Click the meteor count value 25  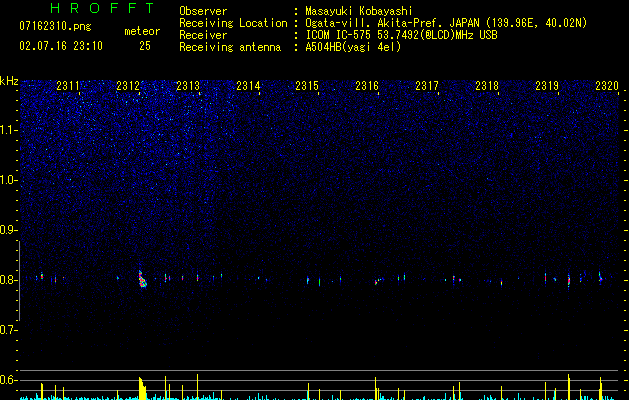tap(145, 46)
